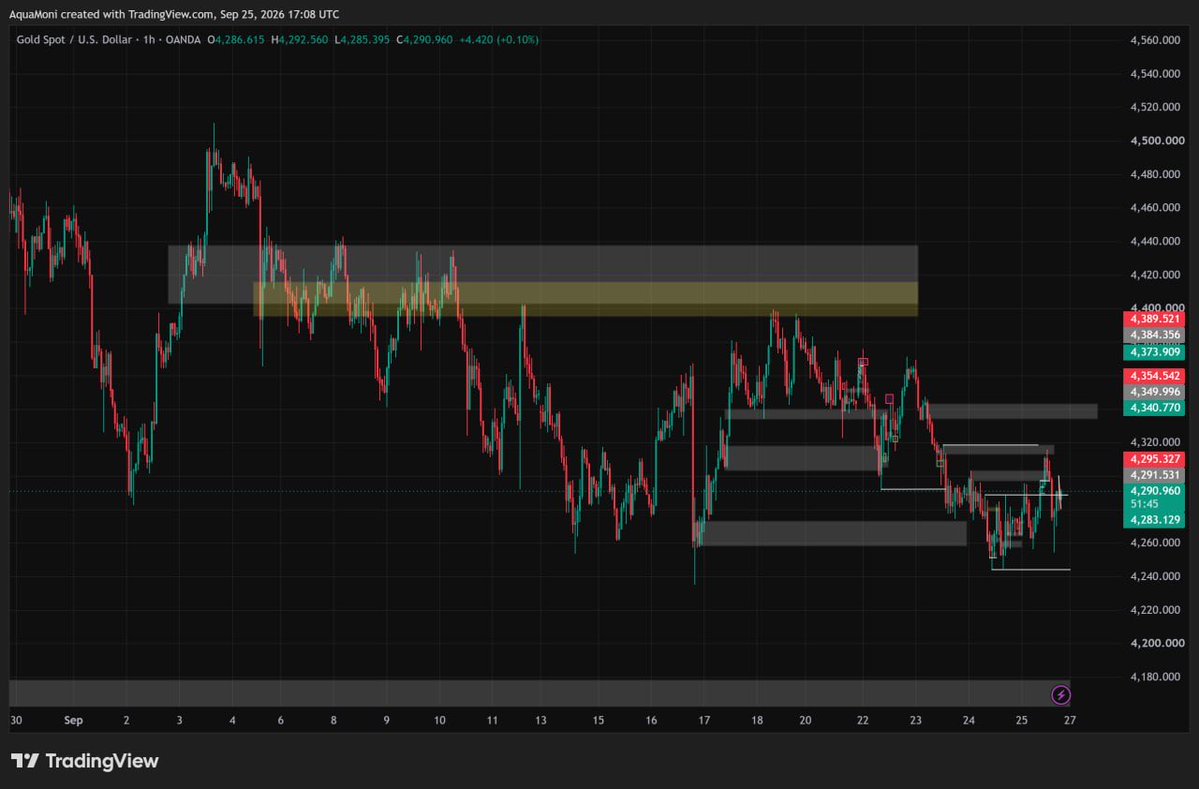
Task: Select the red 4,295.327 price label
Action: click(x=1154, y=459)
